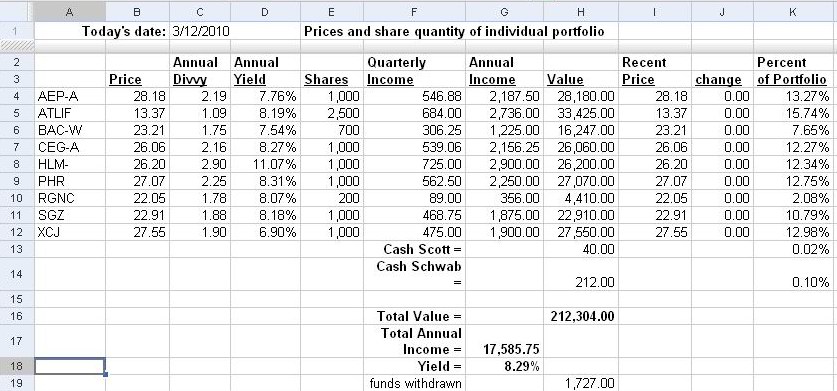Select the funds withdrawn amount 1,727.00
Screen dimensions: 837x391
581,383
